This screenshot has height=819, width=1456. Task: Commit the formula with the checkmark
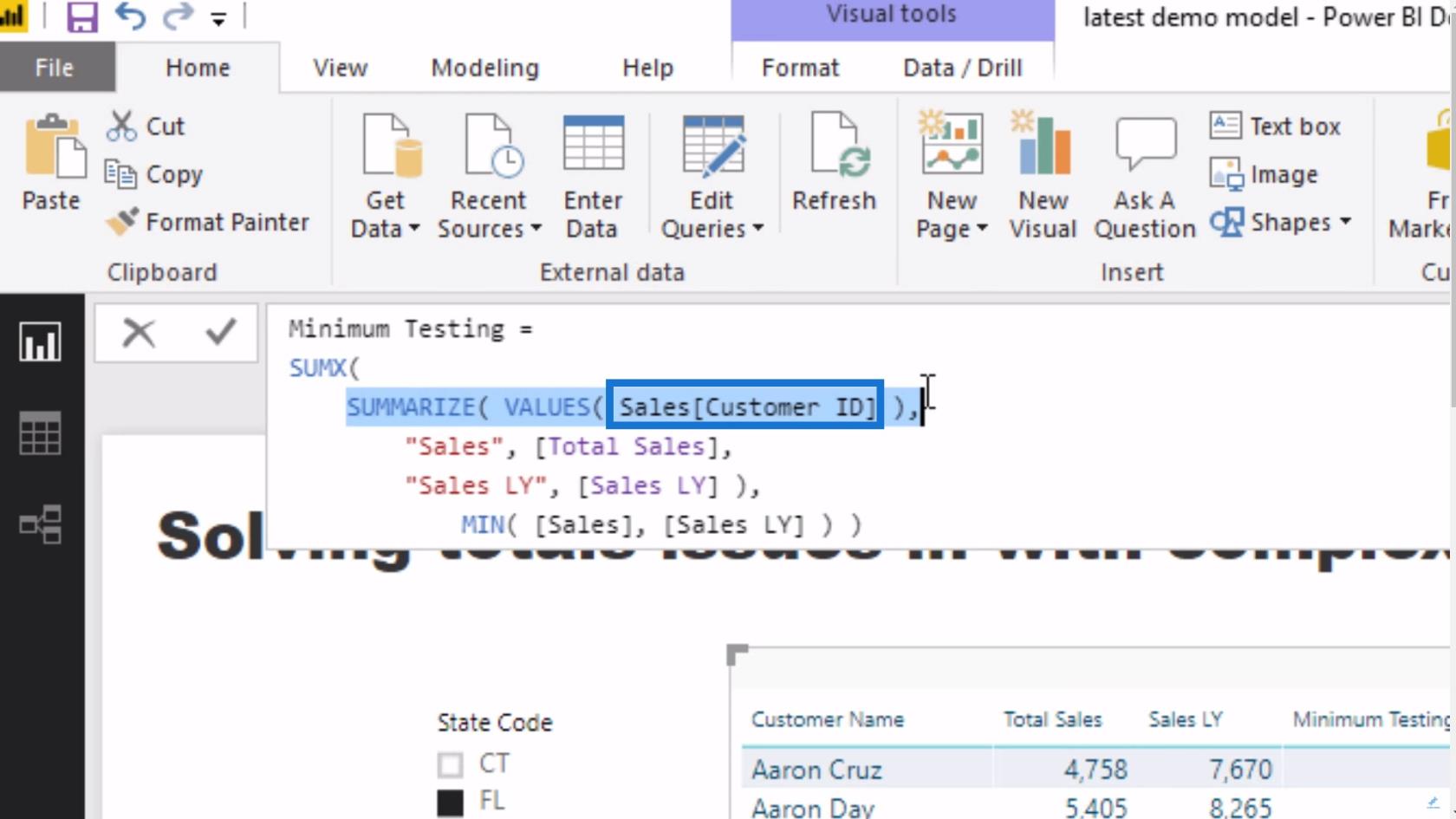point(220,331)
